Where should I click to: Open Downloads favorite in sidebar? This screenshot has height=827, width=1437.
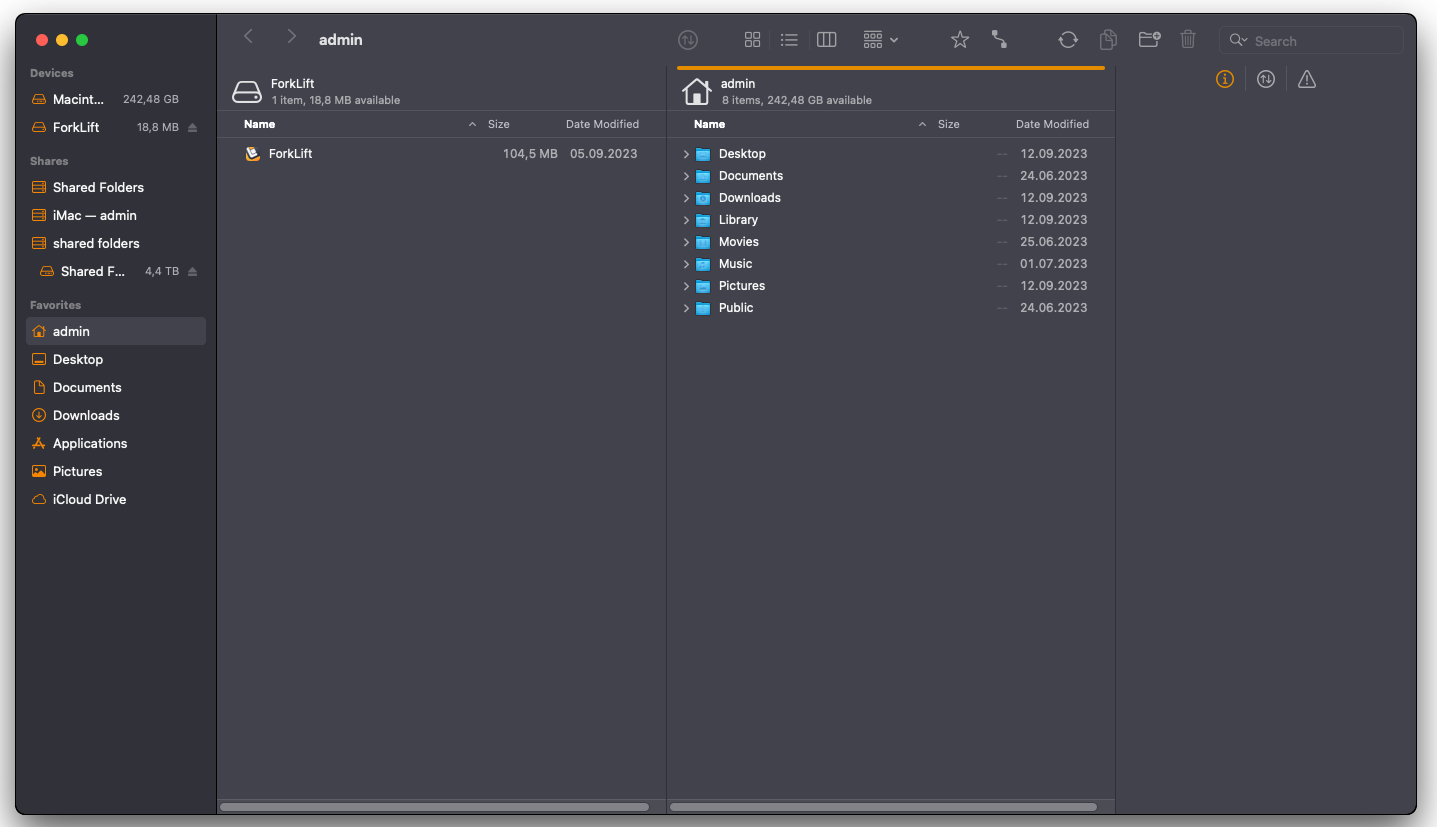116,415
